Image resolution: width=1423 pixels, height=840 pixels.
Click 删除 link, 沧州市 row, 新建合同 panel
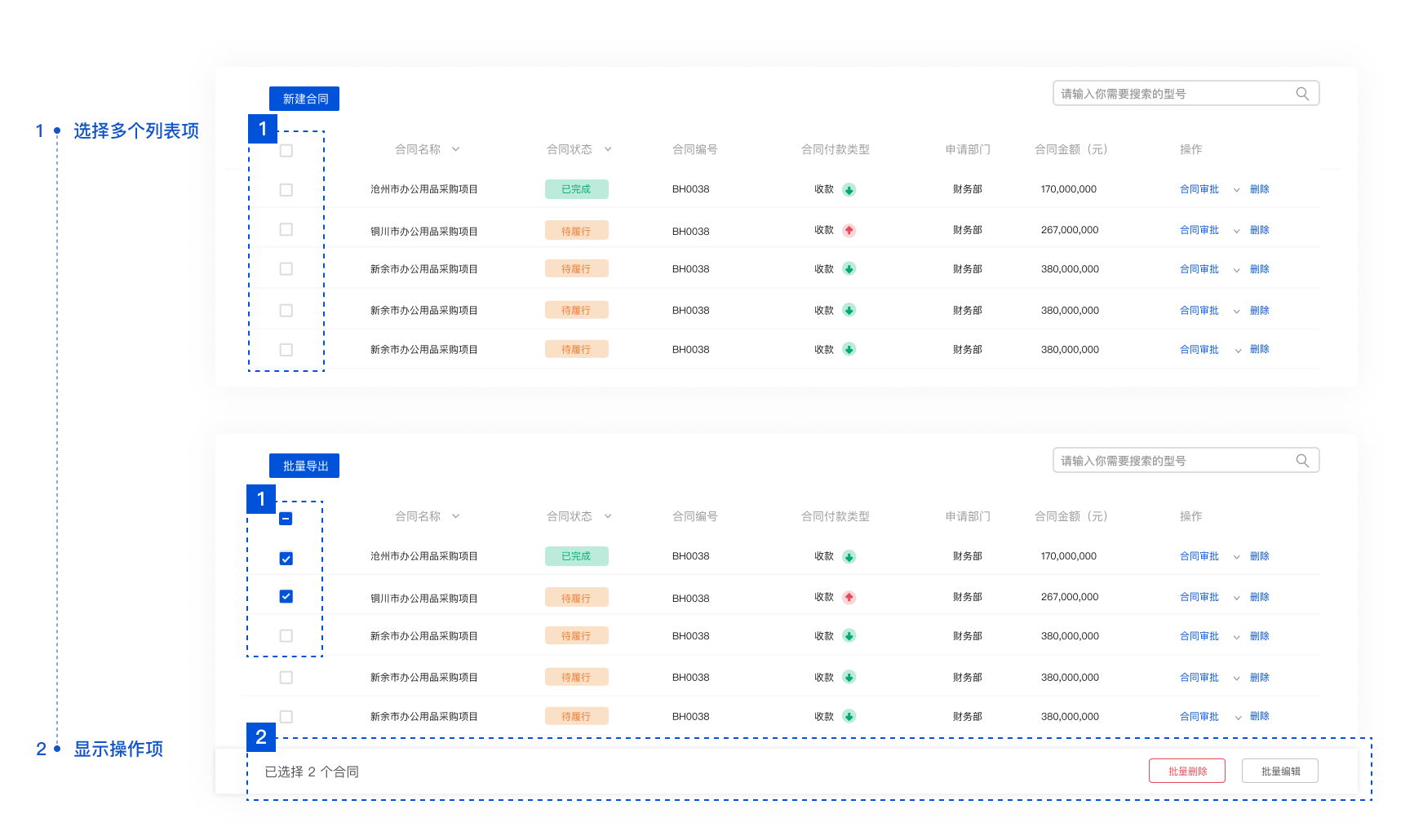tap(1260, 189)
